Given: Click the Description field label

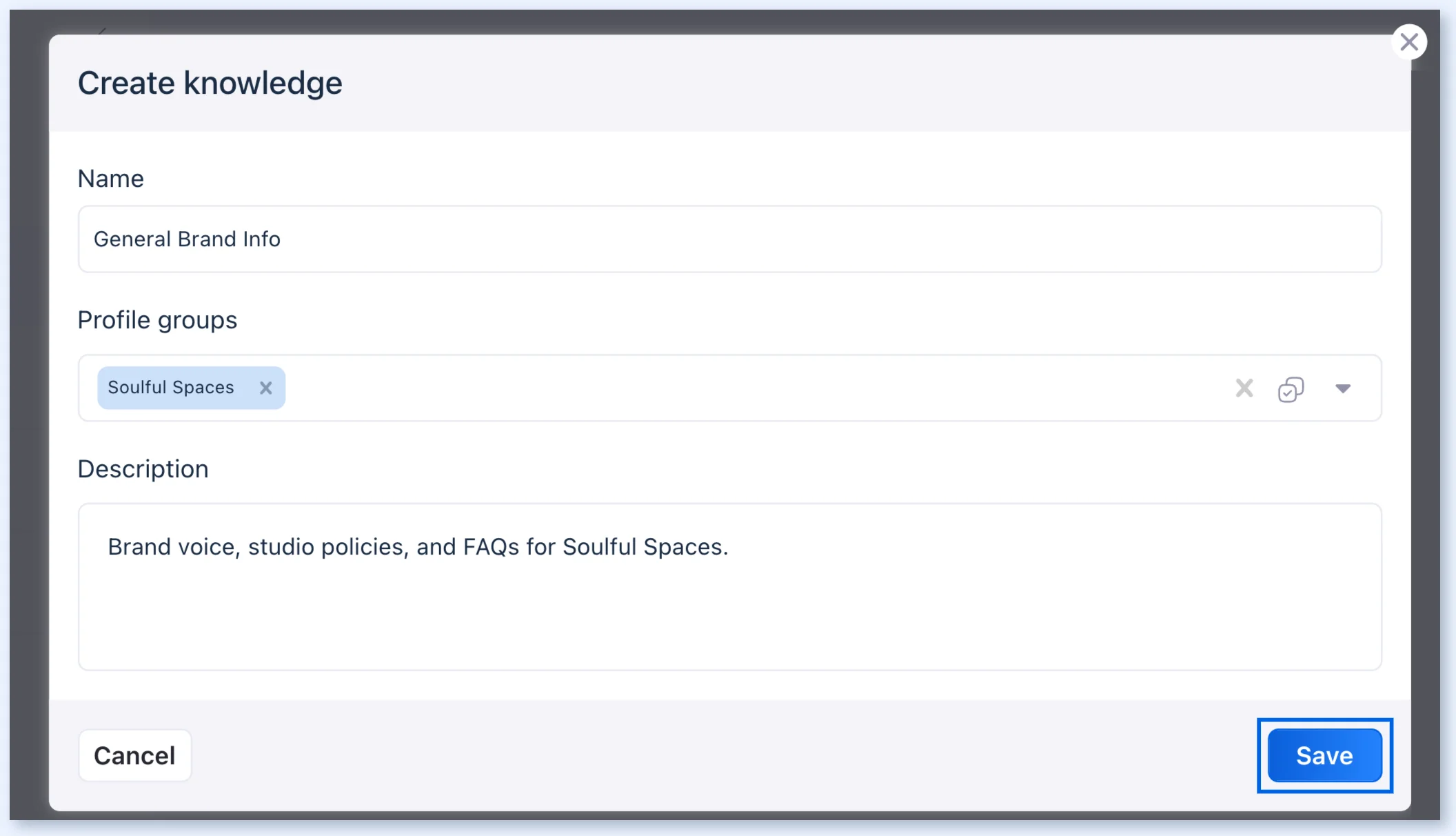Looking at the screenshot, I should pos(143,469).
